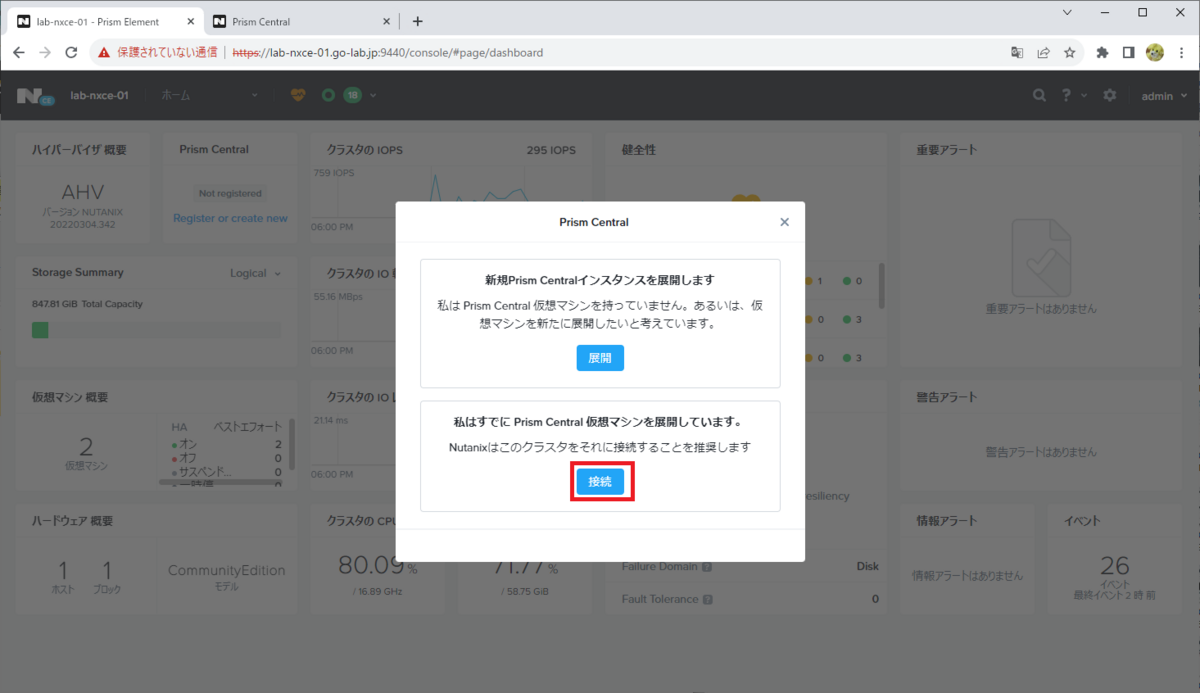The width and height of the screenshot is (1200, 693).
Task: Click the 295 IOPS value
Action: (551, 150)
